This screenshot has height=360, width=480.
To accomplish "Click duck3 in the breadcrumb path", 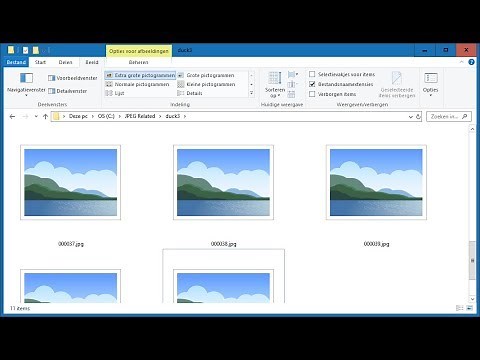I will point(172,116).
